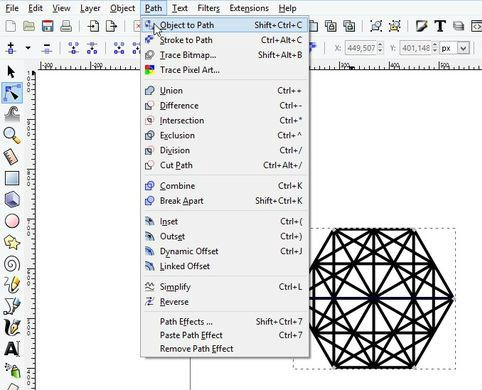Open Path Effects dialog entry

click(x=225, y=322)
